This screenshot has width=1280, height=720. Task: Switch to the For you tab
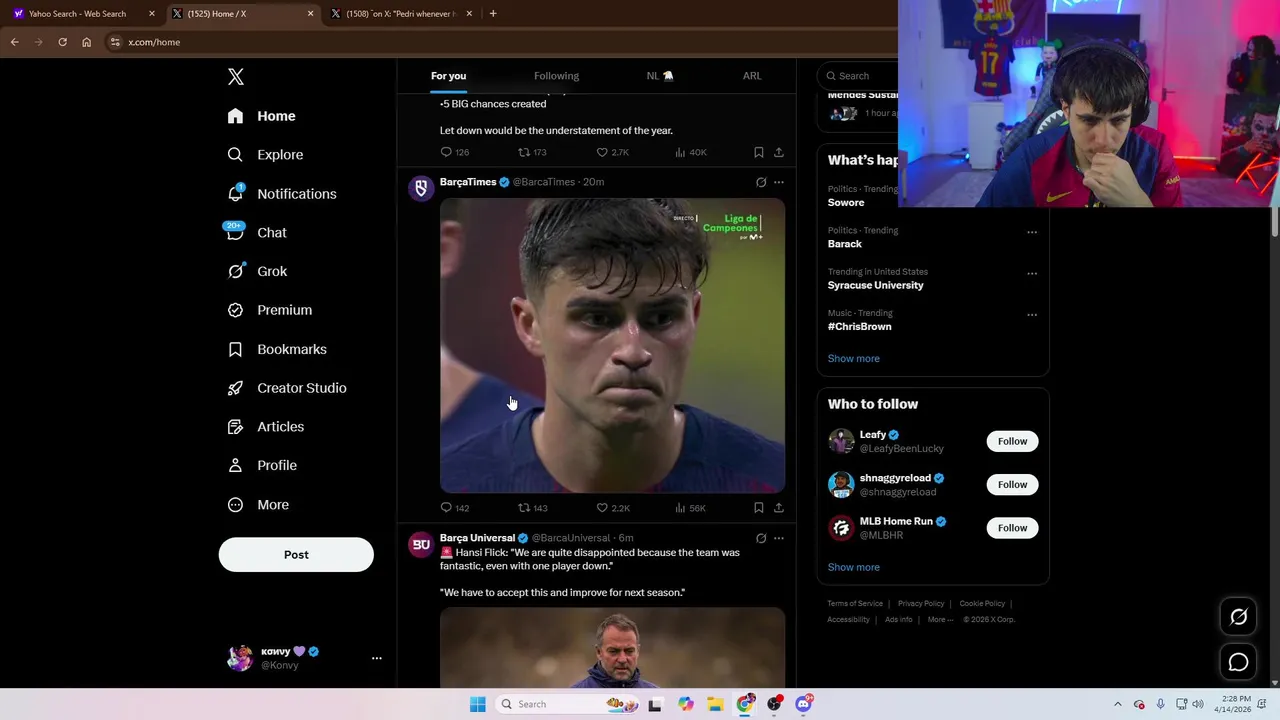(448, 76)
